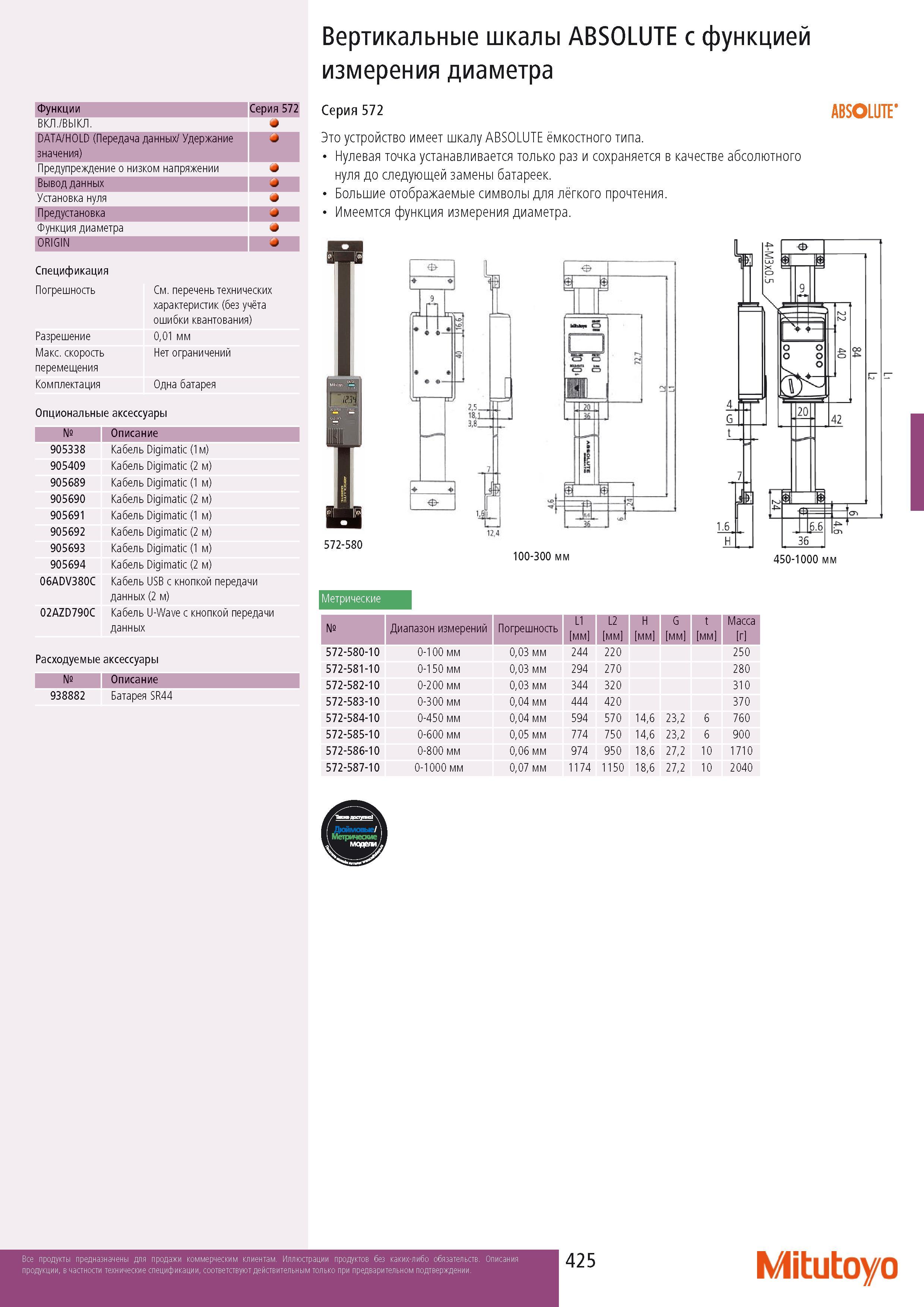The image size is (924, 1307).
Task: Click consumable number 938882
Action: (68, 696)
